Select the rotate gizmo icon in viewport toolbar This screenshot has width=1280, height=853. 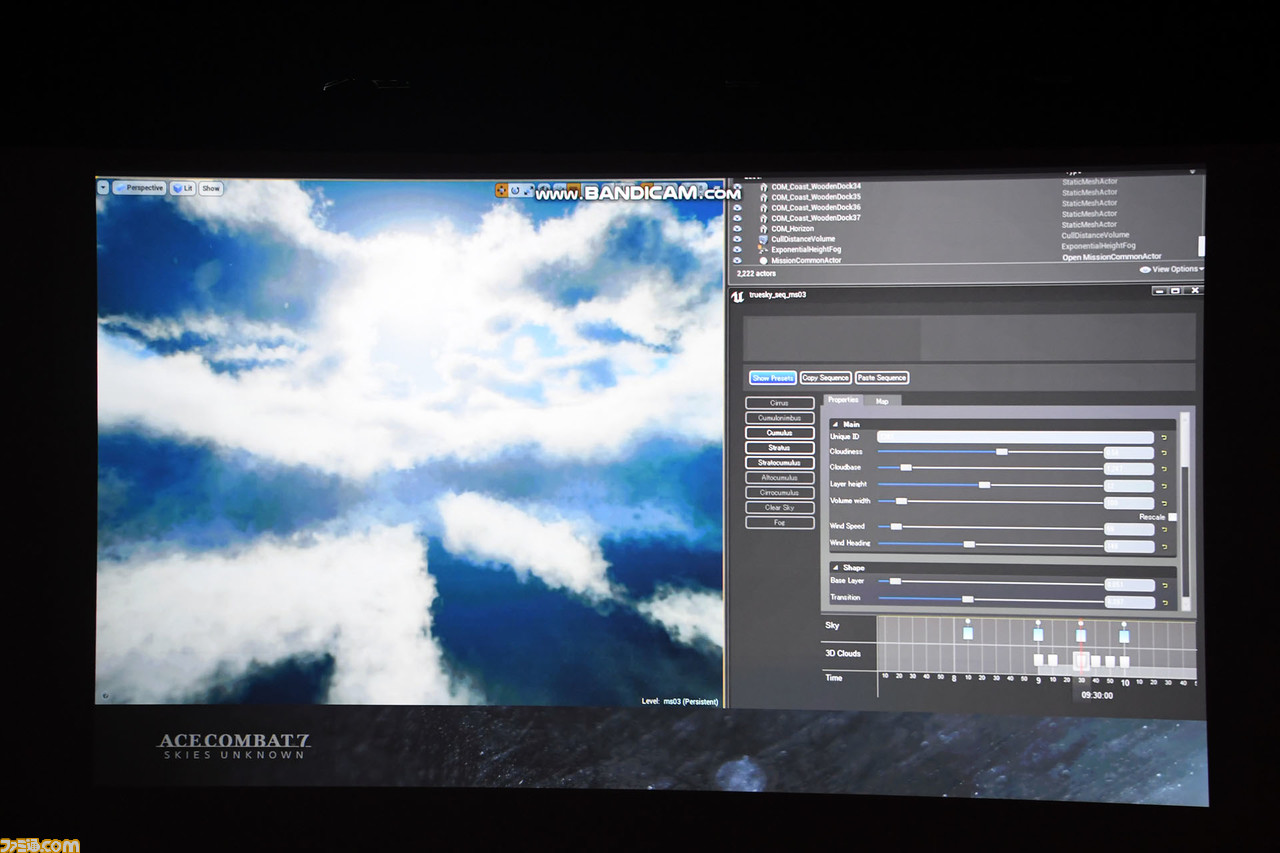(x=516, y=190)
